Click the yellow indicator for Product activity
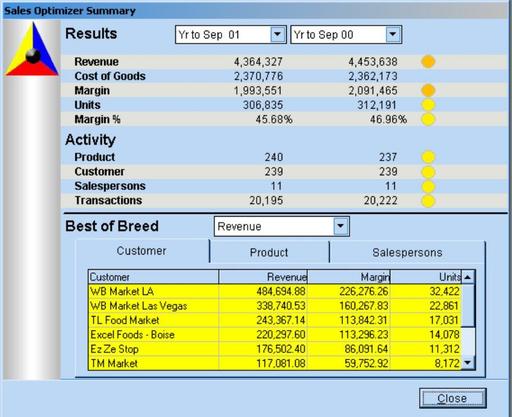512x417 pixels. coord(428,157)
